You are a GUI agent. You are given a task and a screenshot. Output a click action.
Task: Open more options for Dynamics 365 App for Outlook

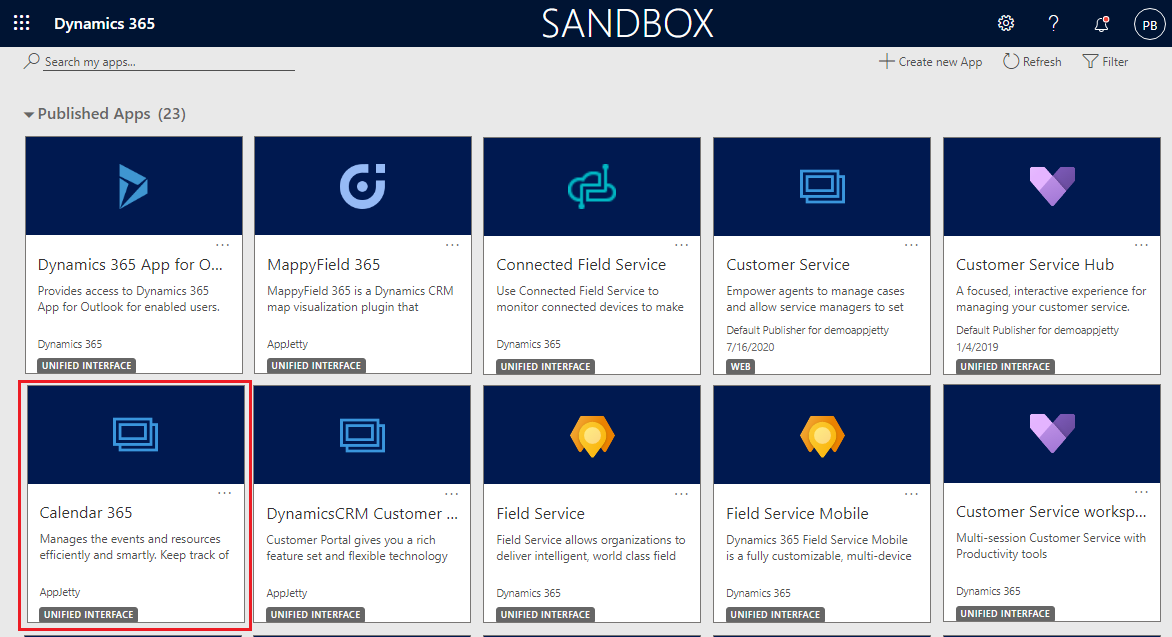223,244
